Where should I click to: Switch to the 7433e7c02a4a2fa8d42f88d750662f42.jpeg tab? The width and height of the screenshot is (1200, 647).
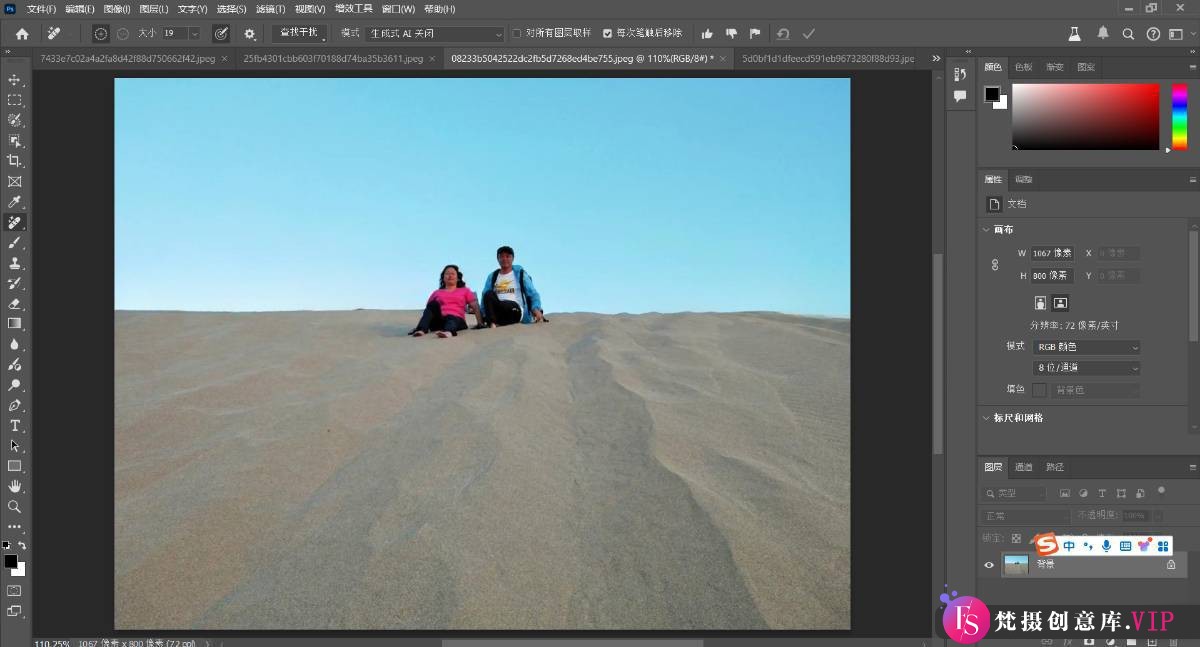[128, 58]
